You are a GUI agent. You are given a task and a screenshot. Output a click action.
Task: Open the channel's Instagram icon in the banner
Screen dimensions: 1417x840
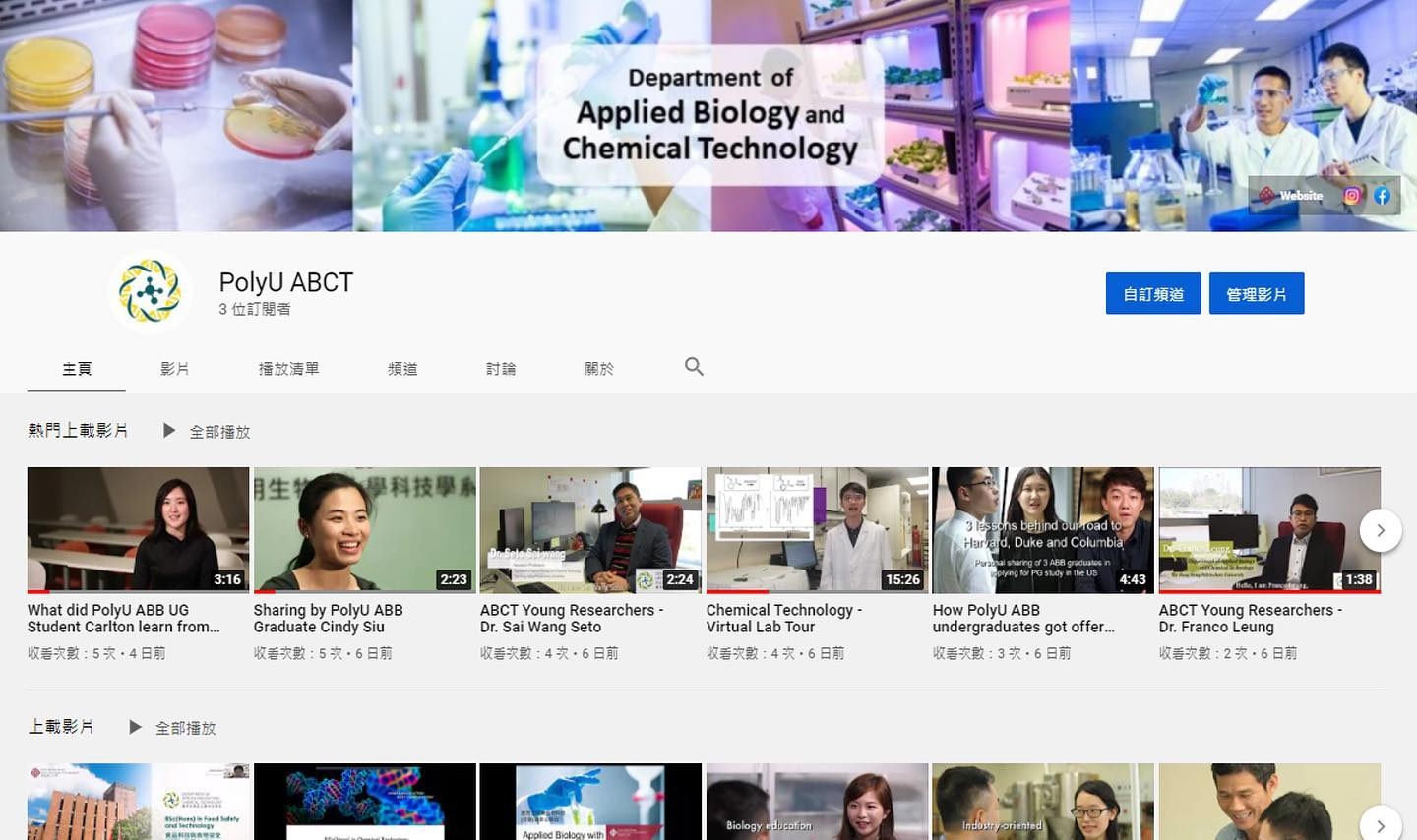coord(1350,196)
